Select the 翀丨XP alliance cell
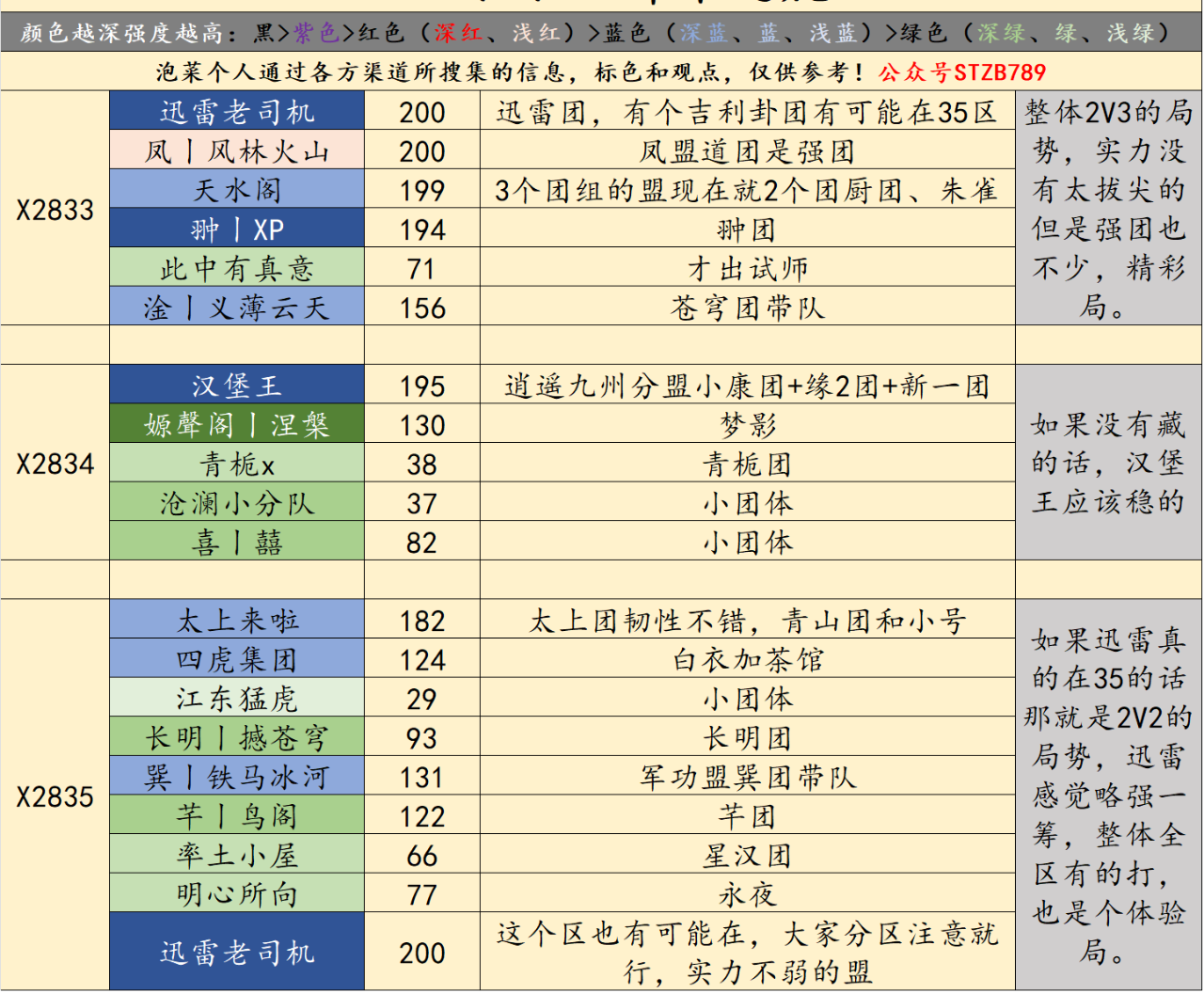Image resolution: width=1204 pixels, height=993 pixels. 237,229
